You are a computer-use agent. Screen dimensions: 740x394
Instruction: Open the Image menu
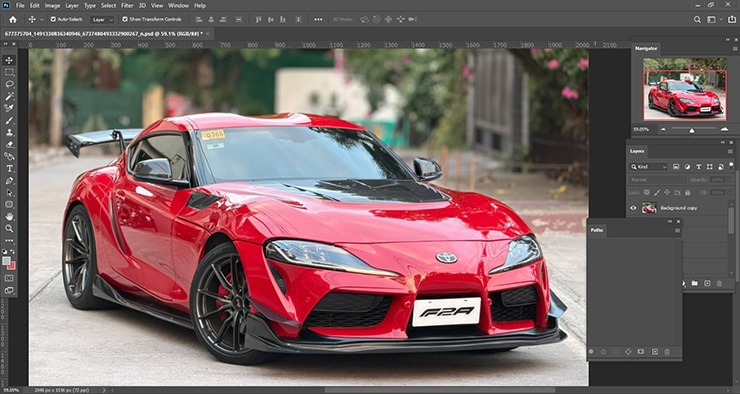tap(52, 6)
